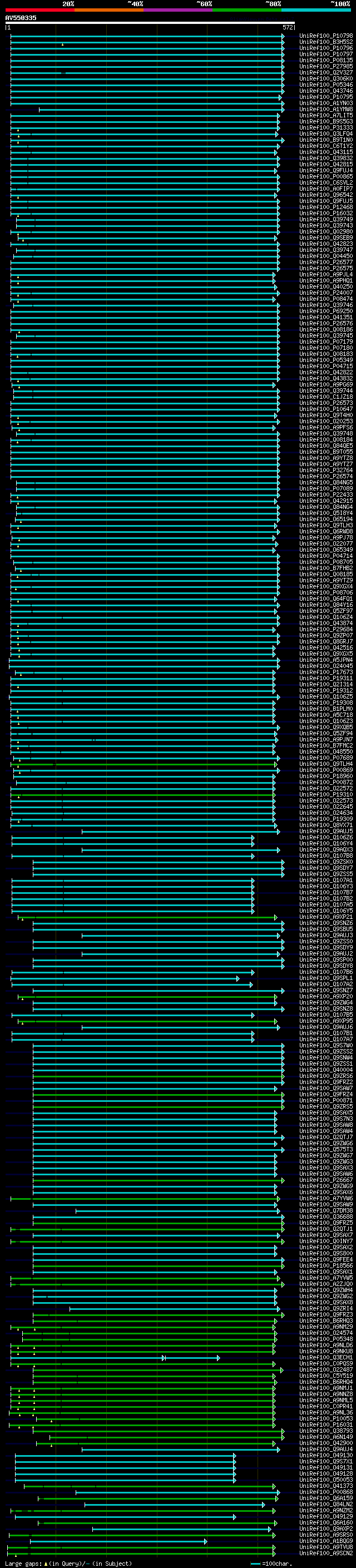Viewport: 356px width, 1568px height.
Task: Open hit UniRef100_P10796
Action: click(326, 48)
